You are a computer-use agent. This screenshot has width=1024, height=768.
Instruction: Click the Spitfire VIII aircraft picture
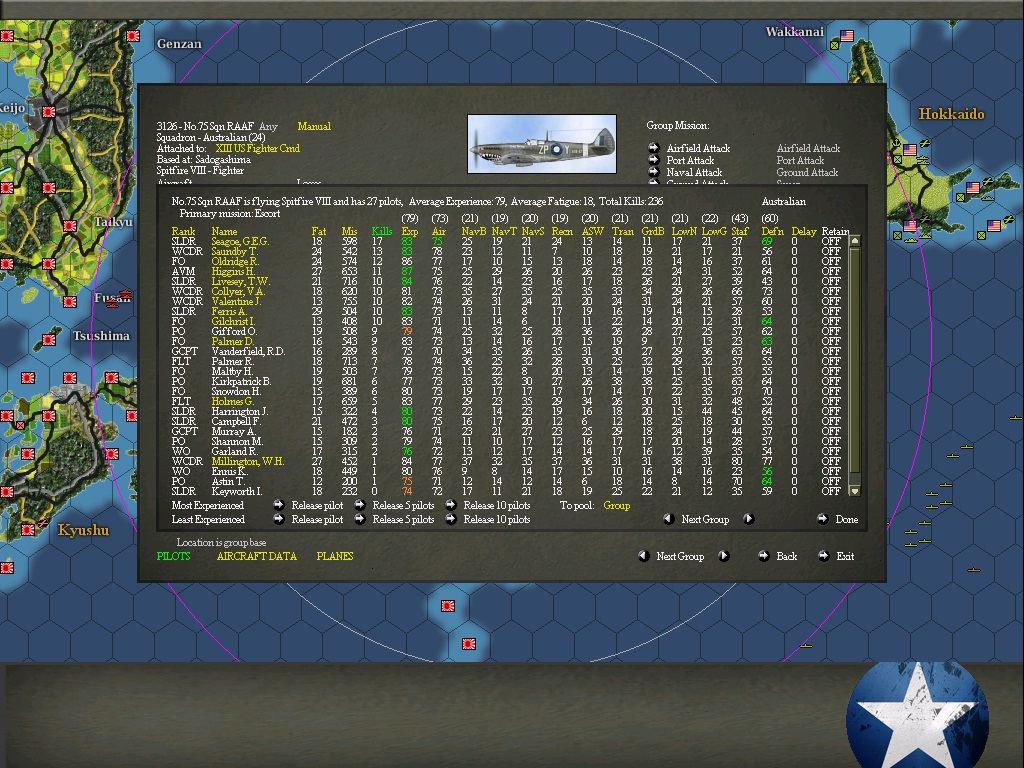tap(542, 144)
